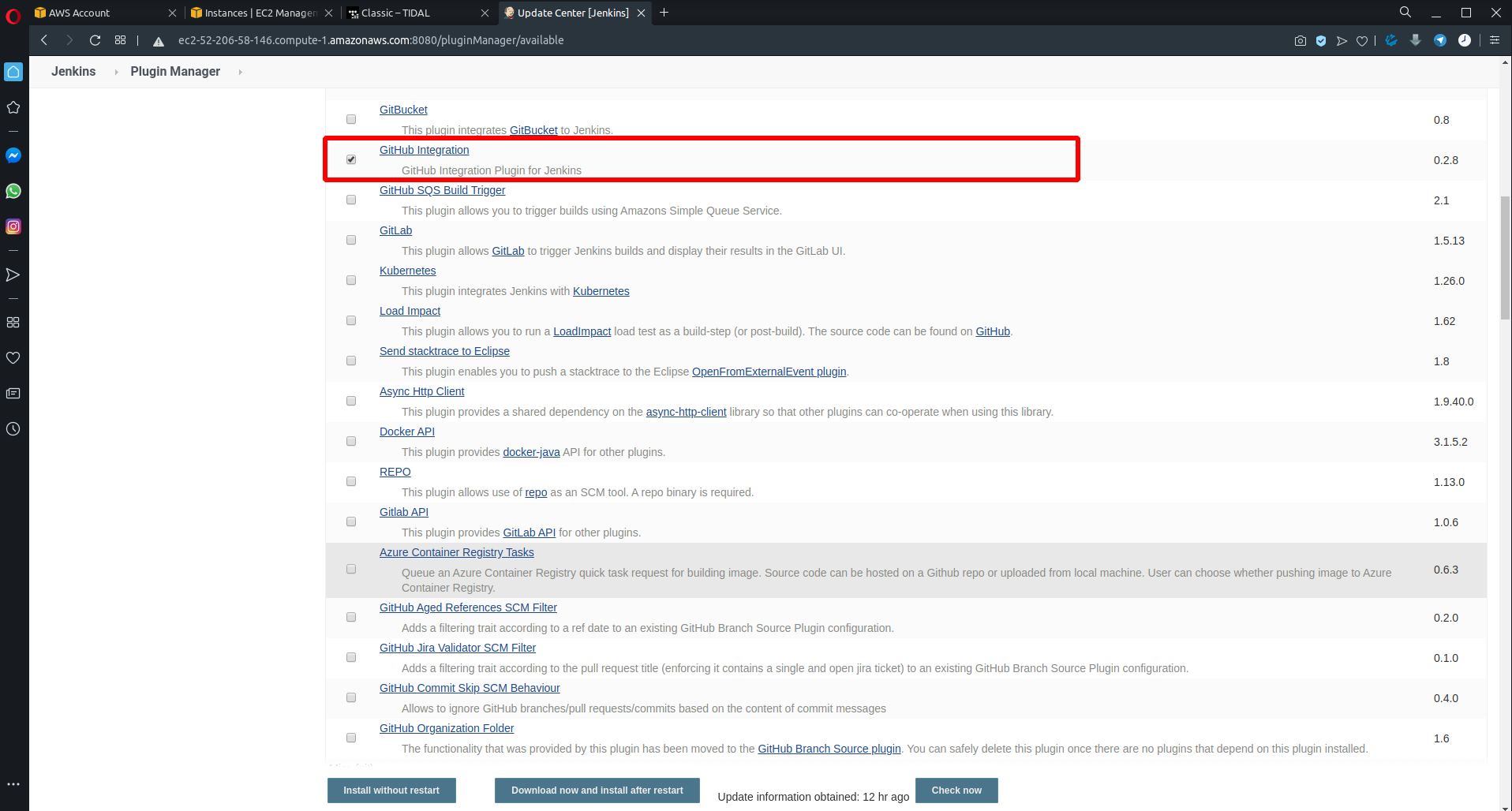Check the Docker API plugin checkbox

(351, 442)
